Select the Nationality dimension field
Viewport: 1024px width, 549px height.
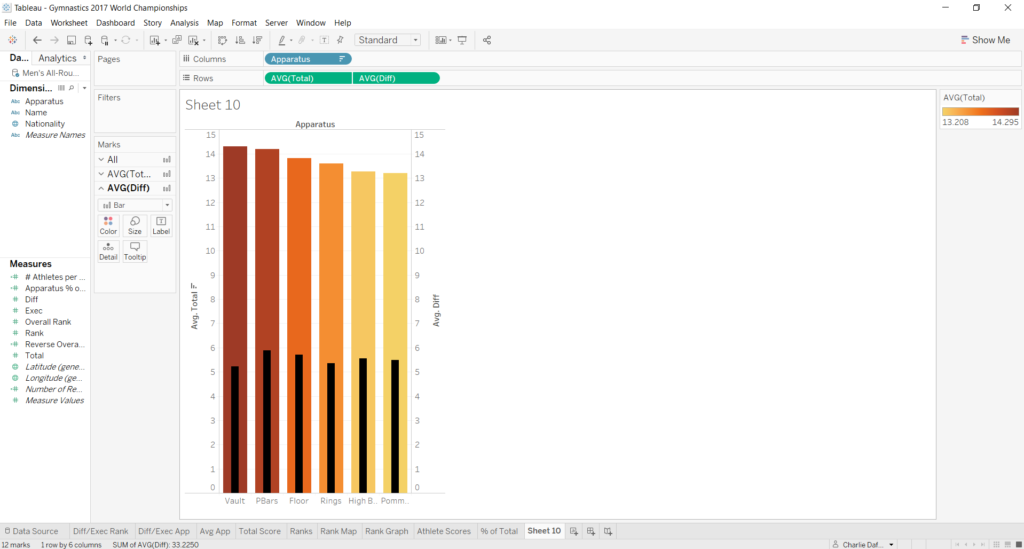(x=44, y=124)
